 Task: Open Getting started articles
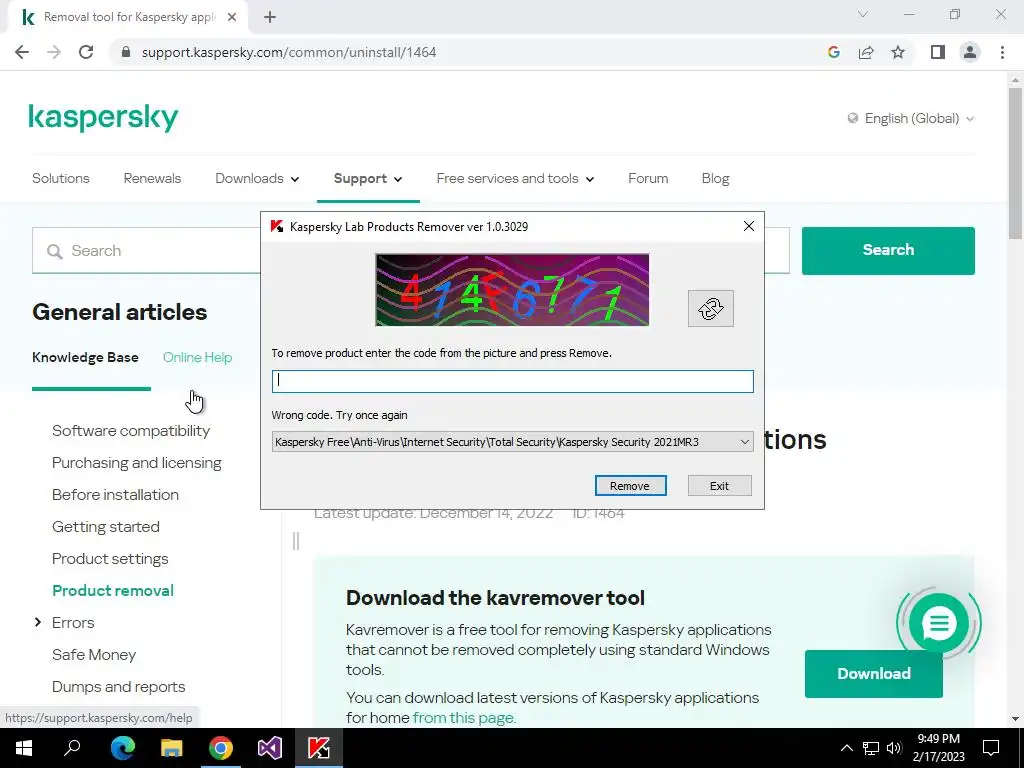point(105,526)
